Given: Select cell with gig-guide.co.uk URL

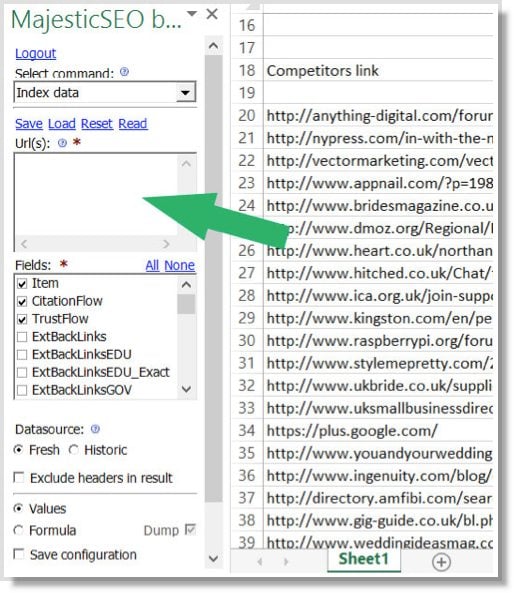Looking at the screenshot, I should pos(378,521).
